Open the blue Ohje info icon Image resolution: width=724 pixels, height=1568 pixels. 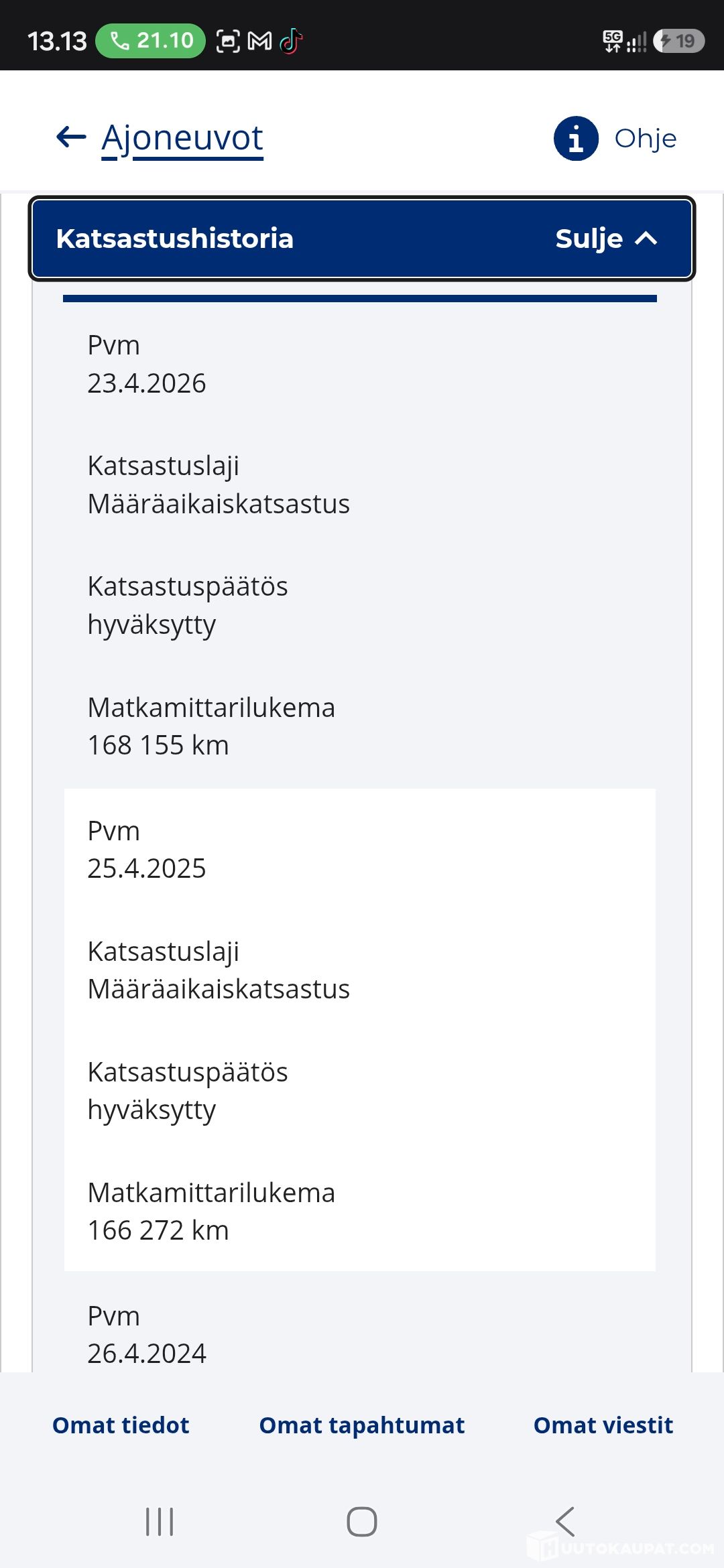(x=576, y=138)
